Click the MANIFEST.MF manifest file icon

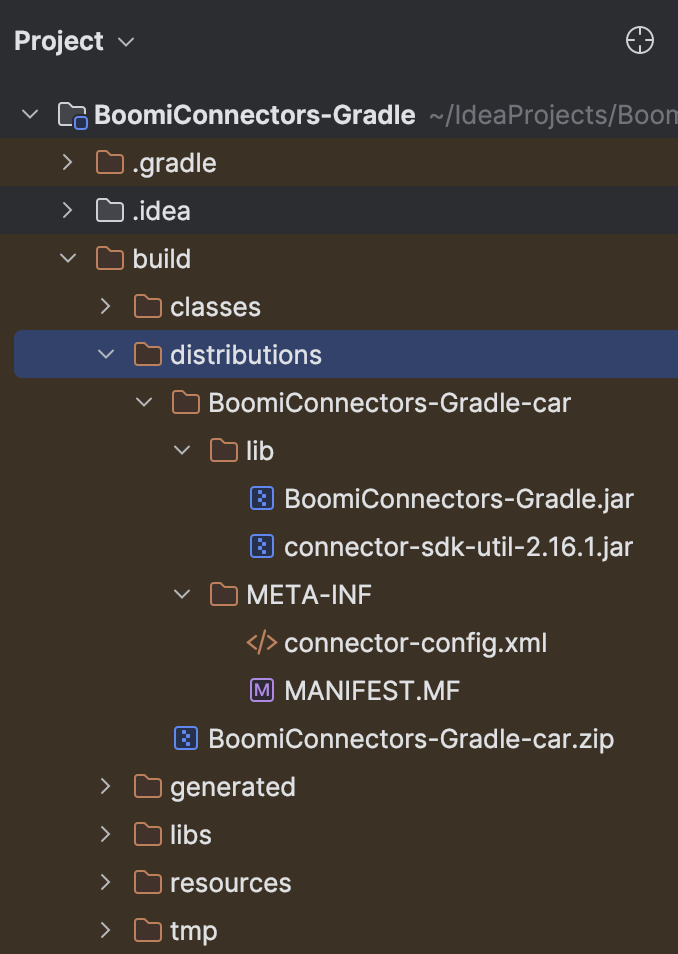[x=261, y=691]
